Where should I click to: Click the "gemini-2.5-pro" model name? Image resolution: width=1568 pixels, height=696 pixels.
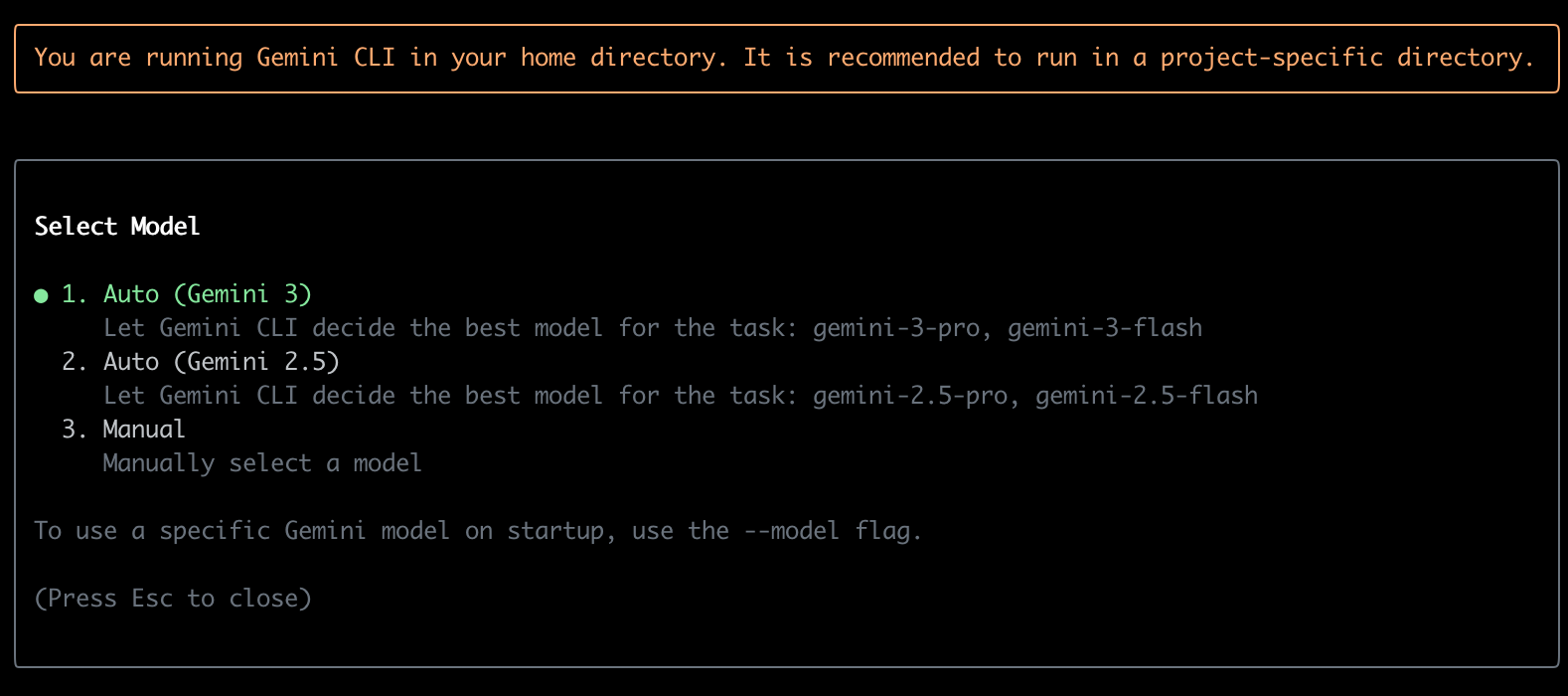[909, 396]
